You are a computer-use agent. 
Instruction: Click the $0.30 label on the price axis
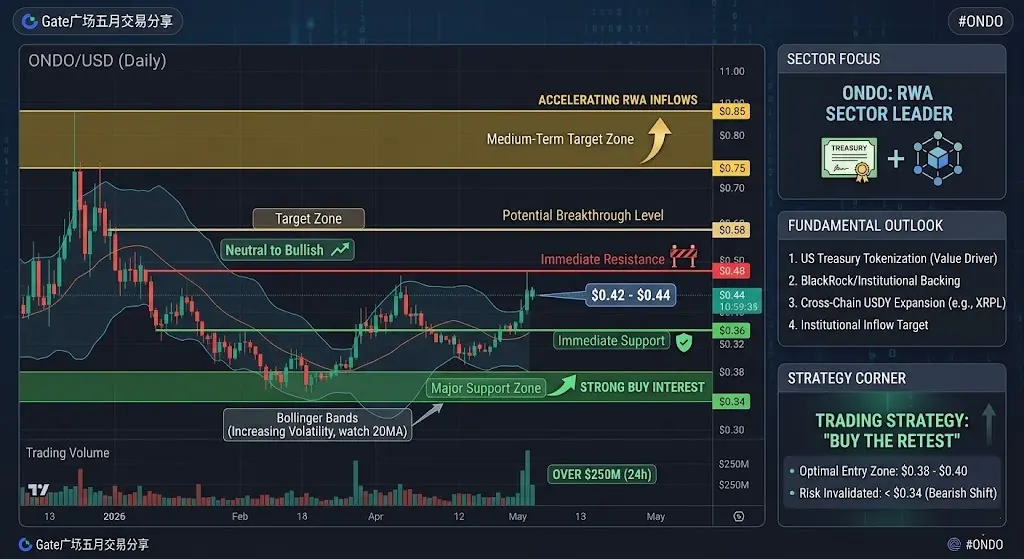[x=731, y=430]
